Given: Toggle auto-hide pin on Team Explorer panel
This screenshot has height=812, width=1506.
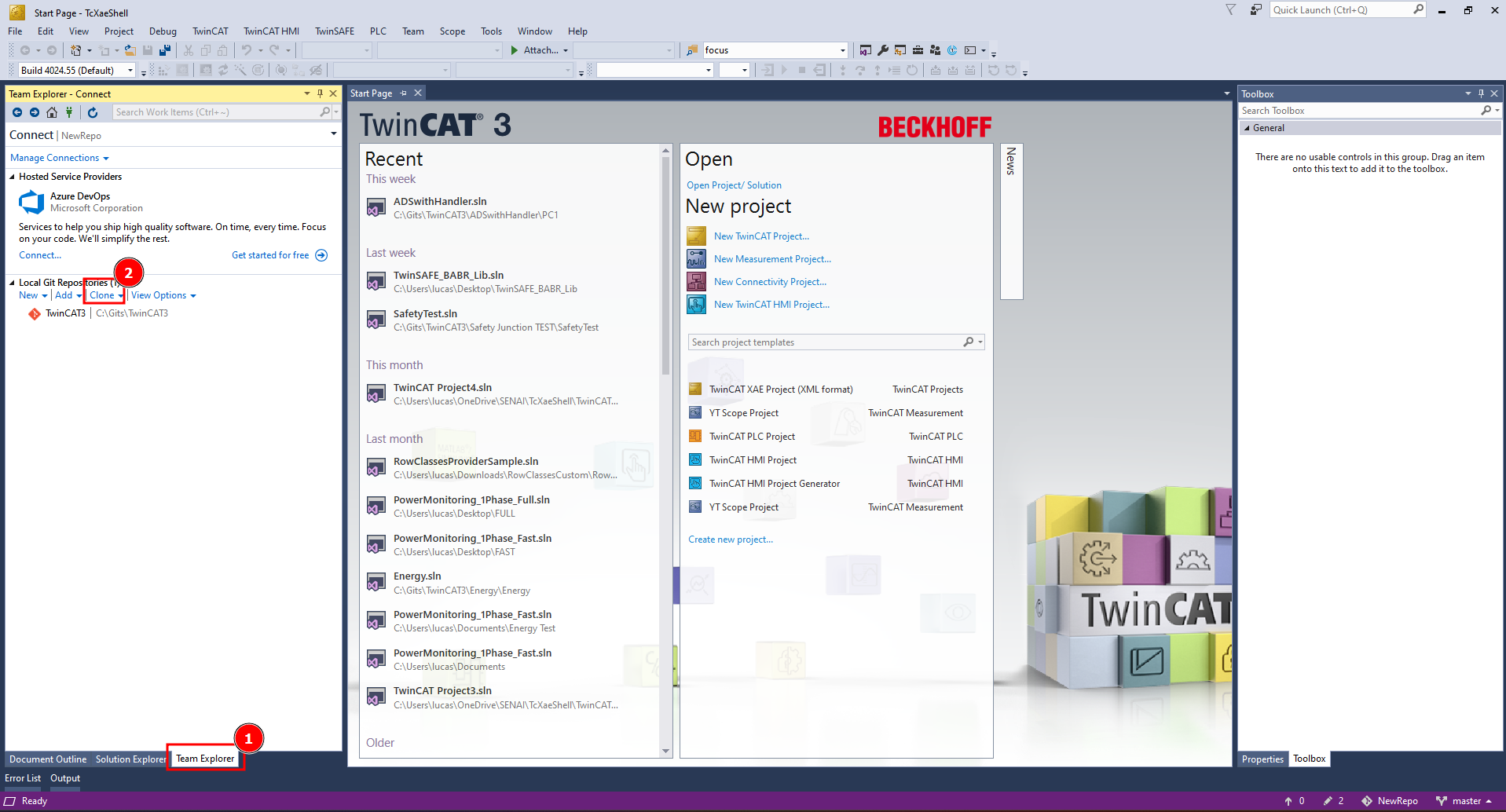Looking at the screenshot, I should [x=320, y=93].
